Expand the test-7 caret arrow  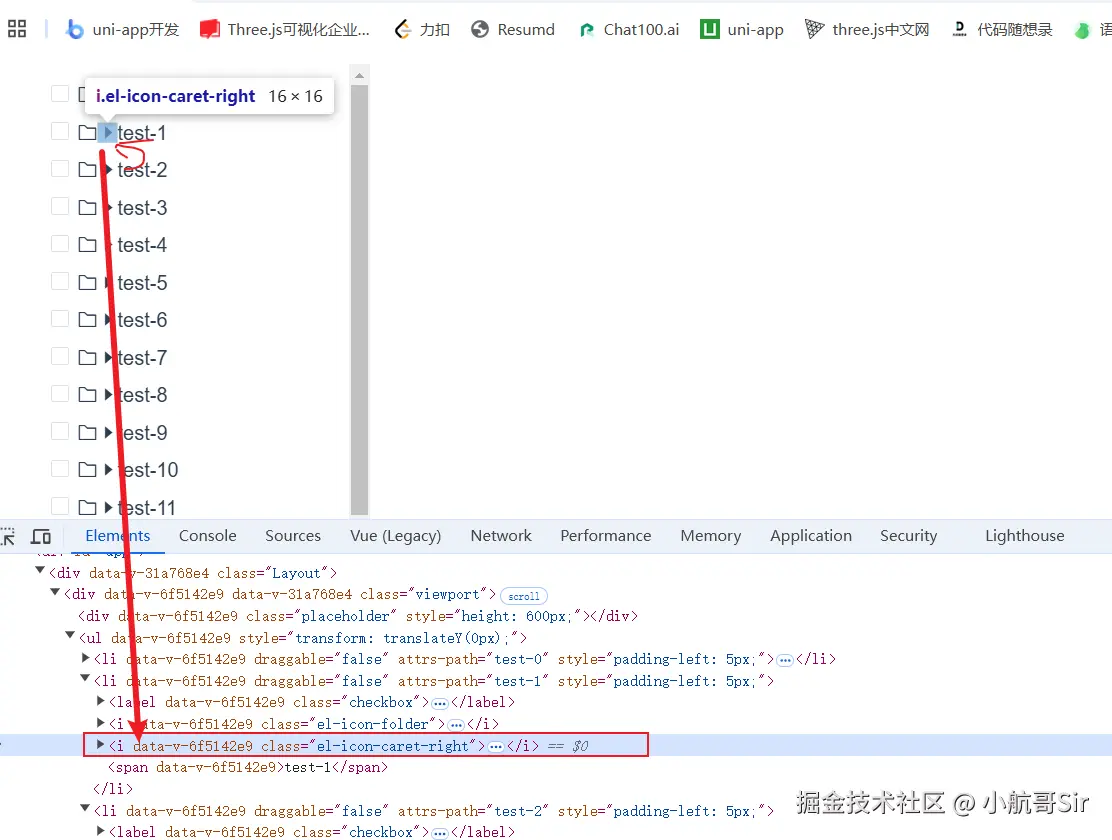[109, 358]
